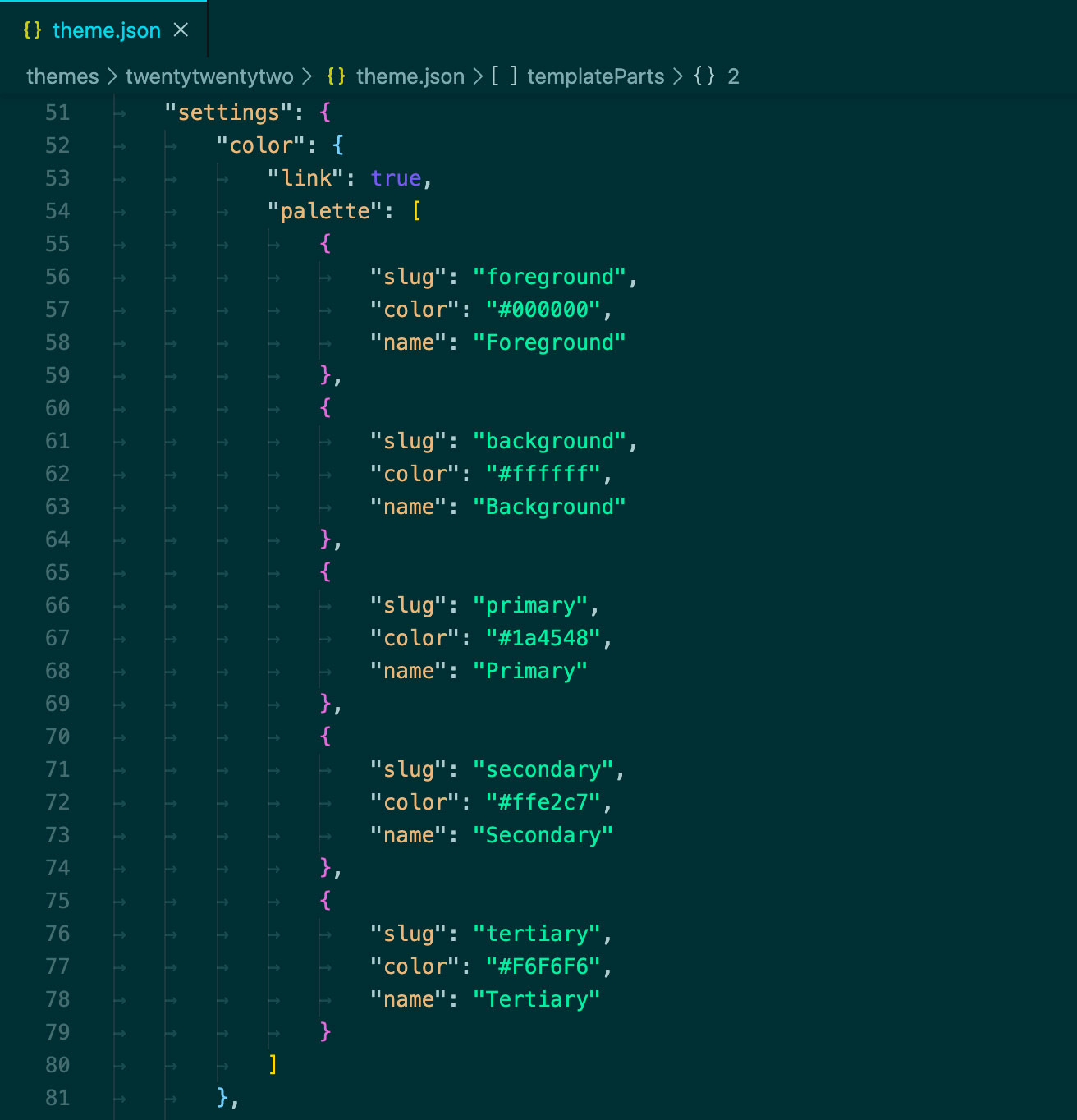
Task: Open the themes breadcrumb dropdown
Action: 62,76
